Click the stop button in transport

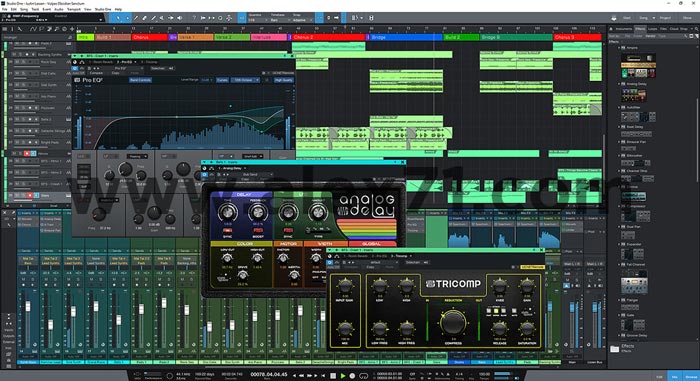[333, 376]
